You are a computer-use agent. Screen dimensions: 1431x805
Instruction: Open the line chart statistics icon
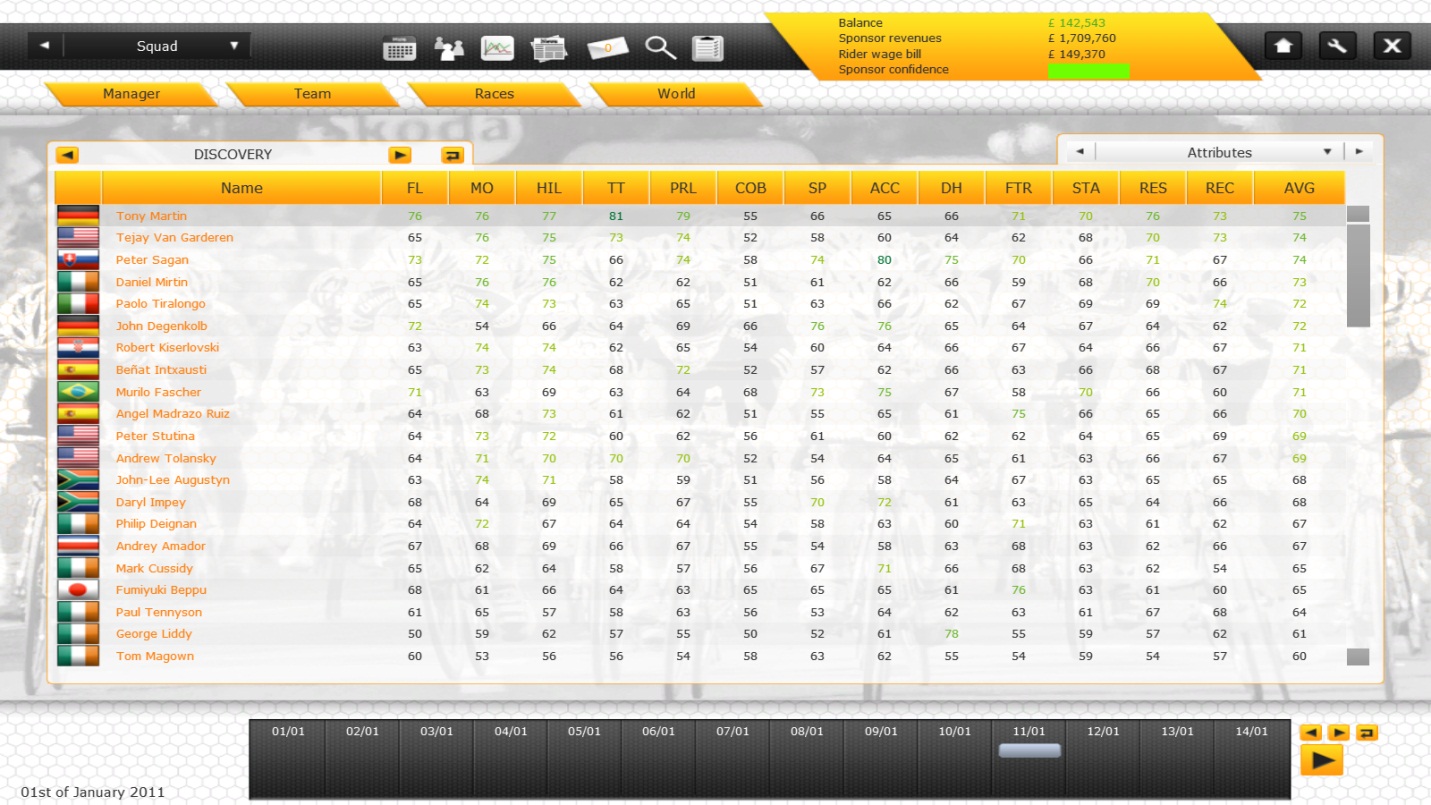pos(497,48)
